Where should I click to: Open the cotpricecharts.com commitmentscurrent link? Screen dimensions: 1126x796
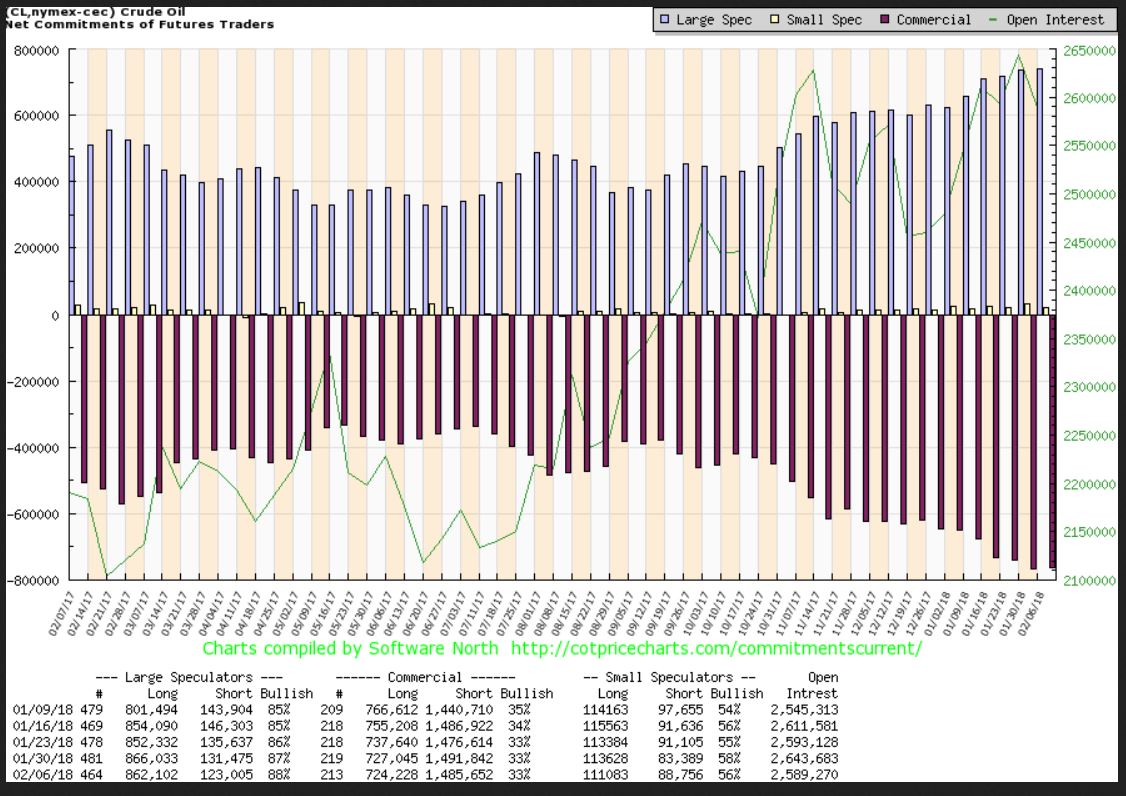(x=716, y=649)
